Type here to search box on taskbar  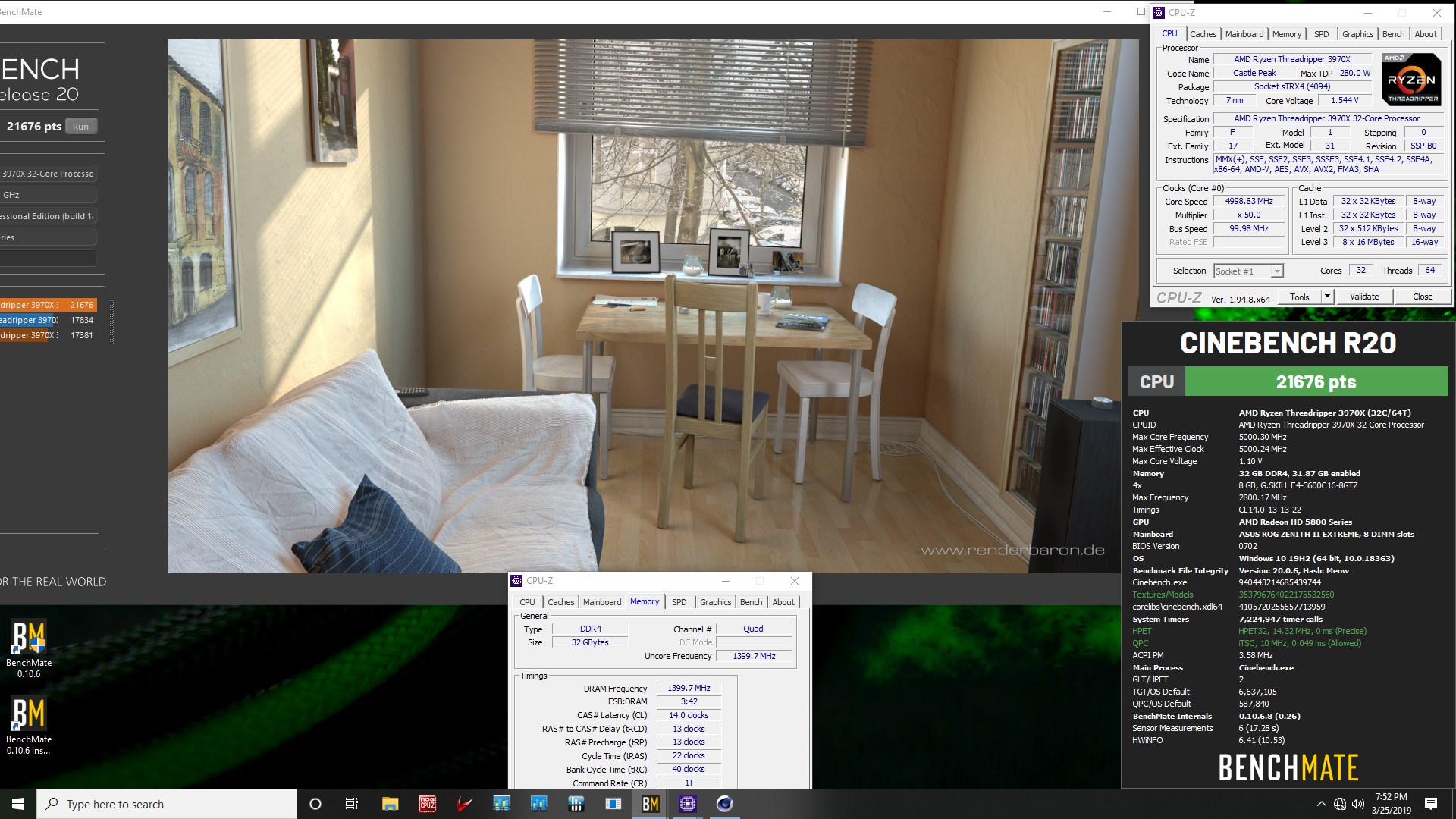click(167, 804)
